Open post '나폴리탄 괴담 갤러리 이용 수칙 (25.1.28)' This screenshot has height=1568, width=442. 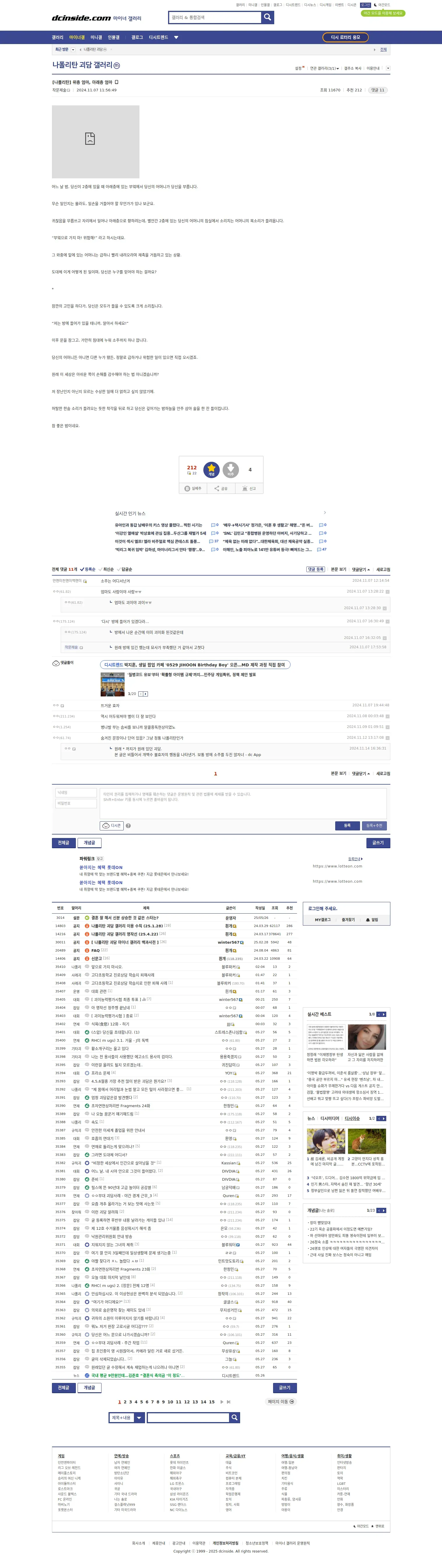(127, 925)
